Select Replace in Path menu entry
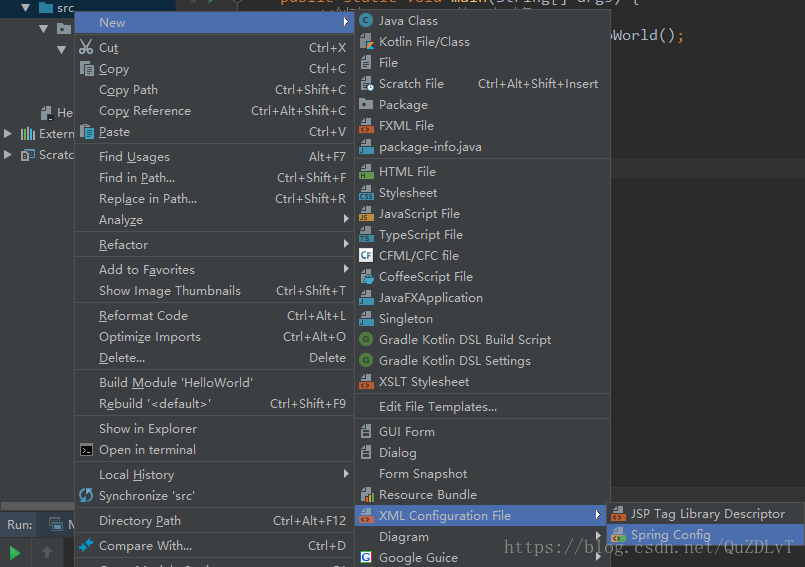The height and width of the screenshot is (567, 805). pos(215,199)
